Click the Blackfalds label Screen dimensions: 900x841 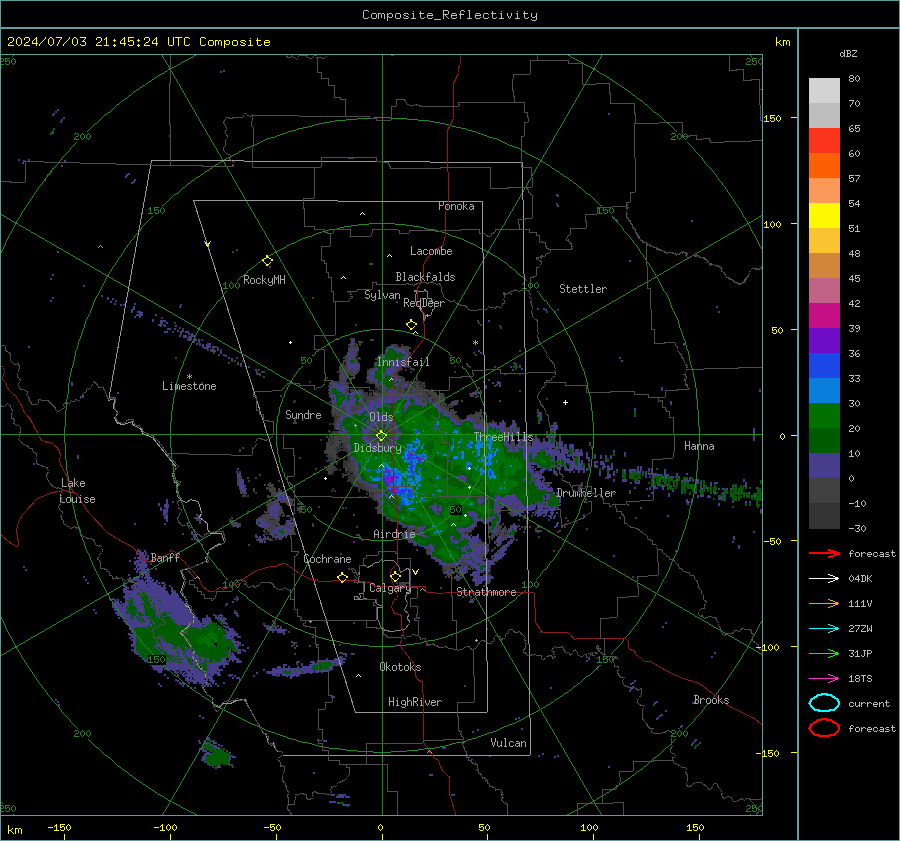click(425, 277)
